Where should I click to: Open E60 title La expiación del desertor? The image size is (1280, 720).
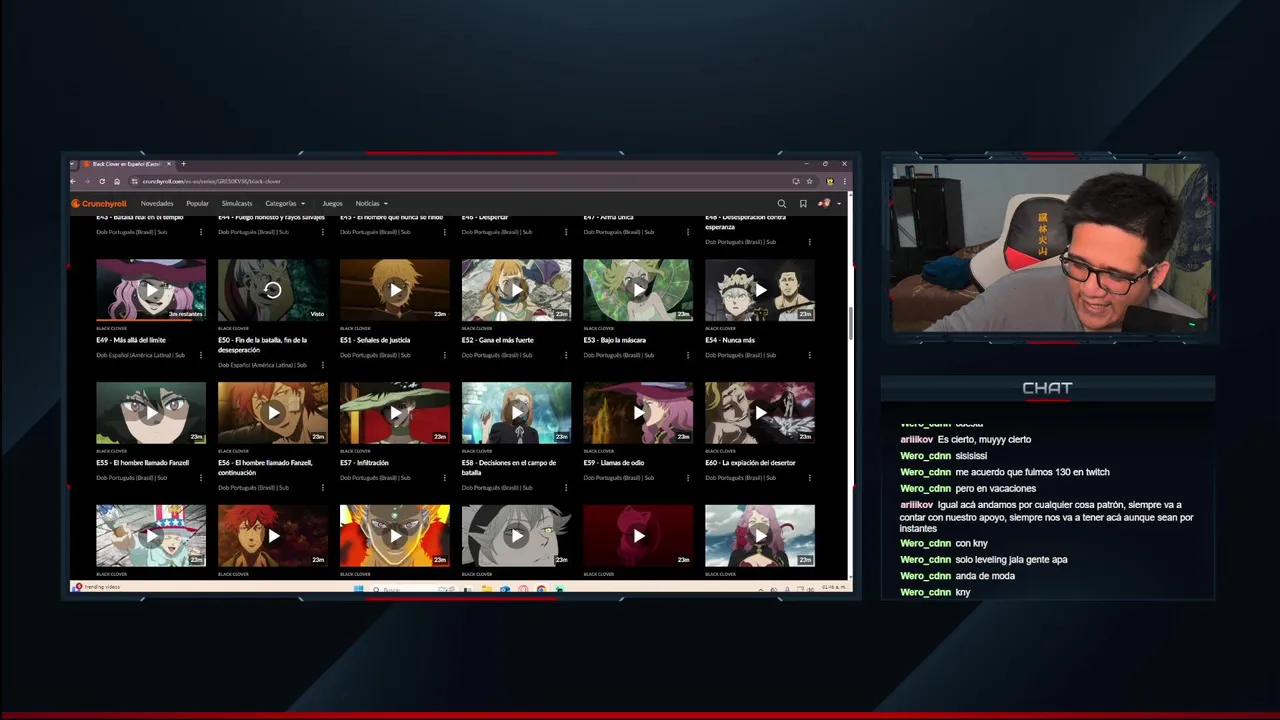click(x=751, y=463)
